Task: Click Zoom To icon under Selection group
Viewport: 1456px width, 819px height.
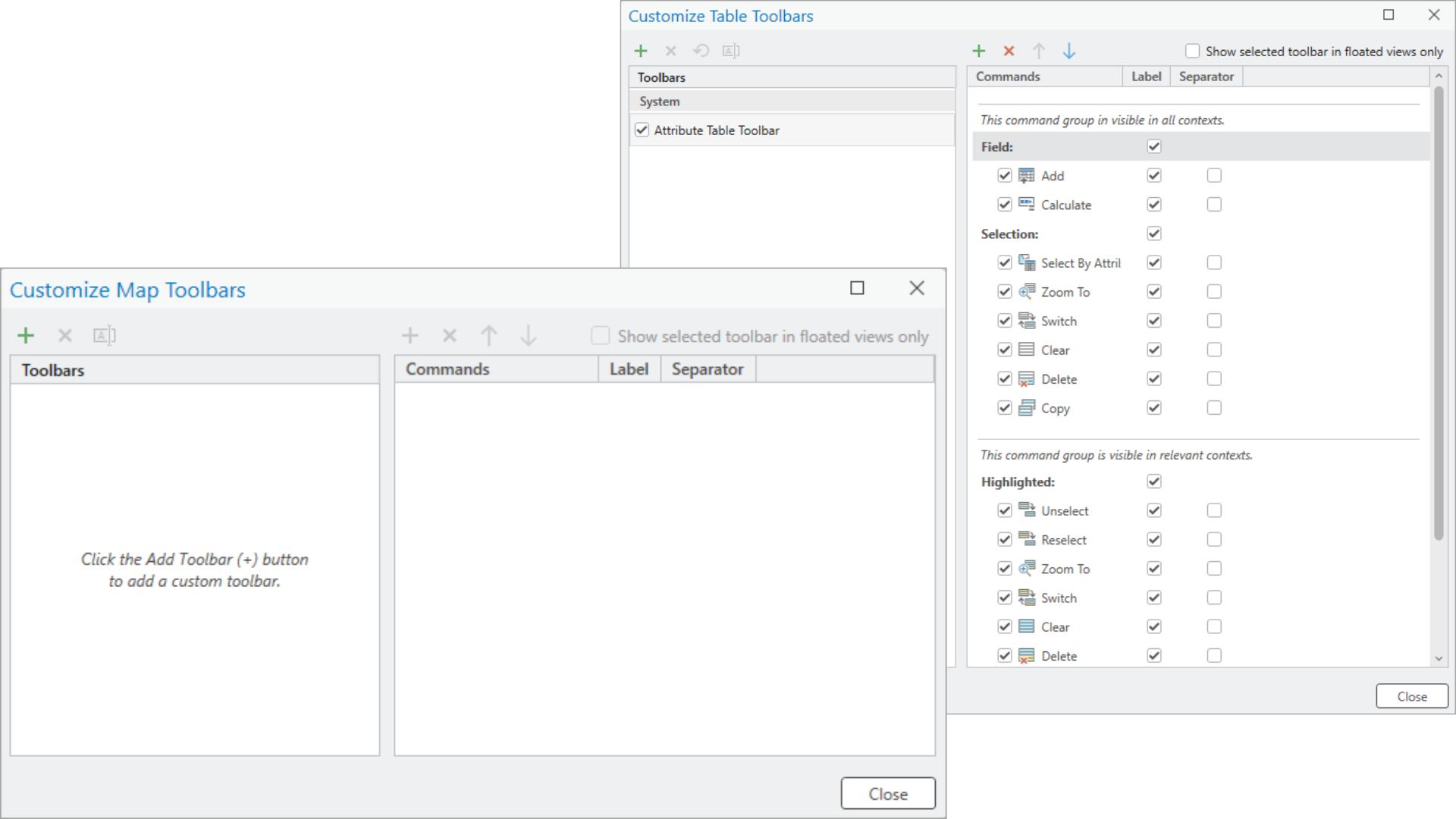Action: 1026,292
